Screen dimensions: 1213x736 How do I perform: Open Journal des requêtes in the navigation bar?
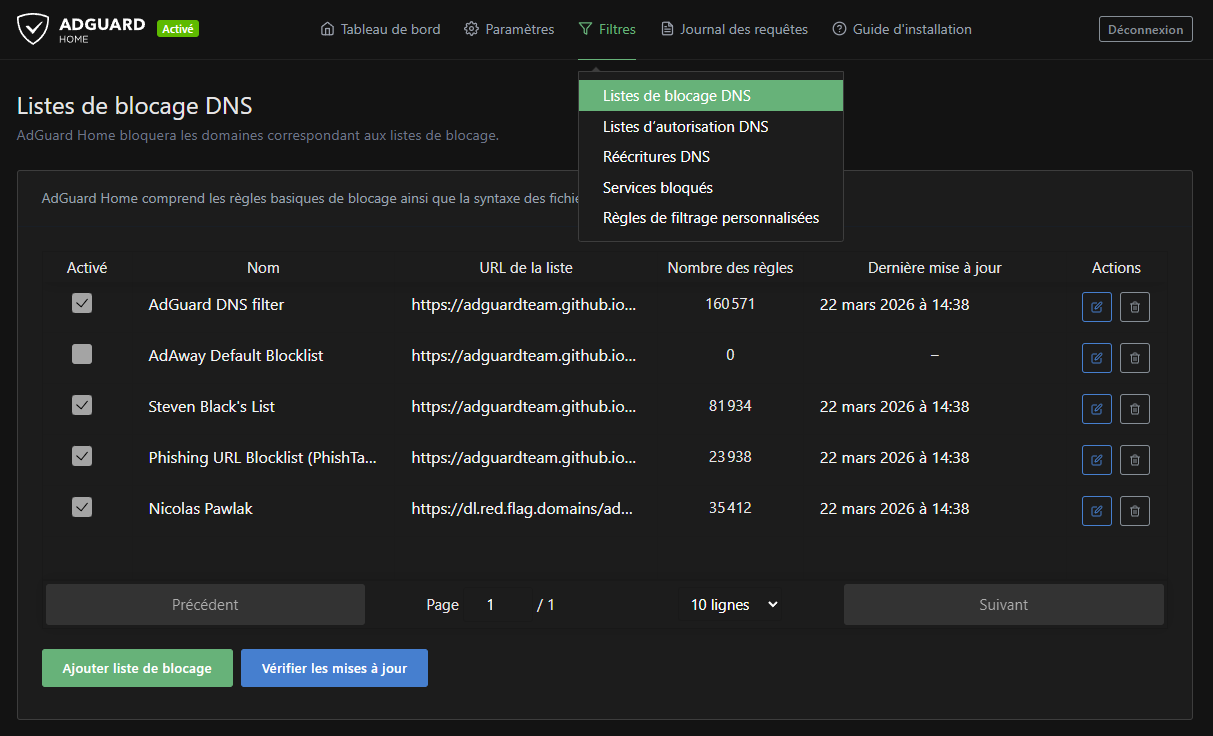point(734,29)
